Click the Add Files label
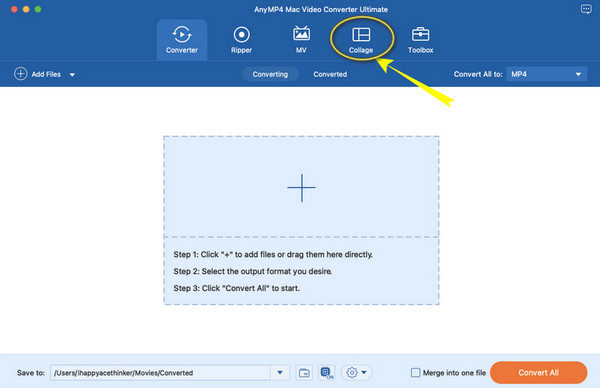This screenshot has width=600, height=388. tap(46, 74)
